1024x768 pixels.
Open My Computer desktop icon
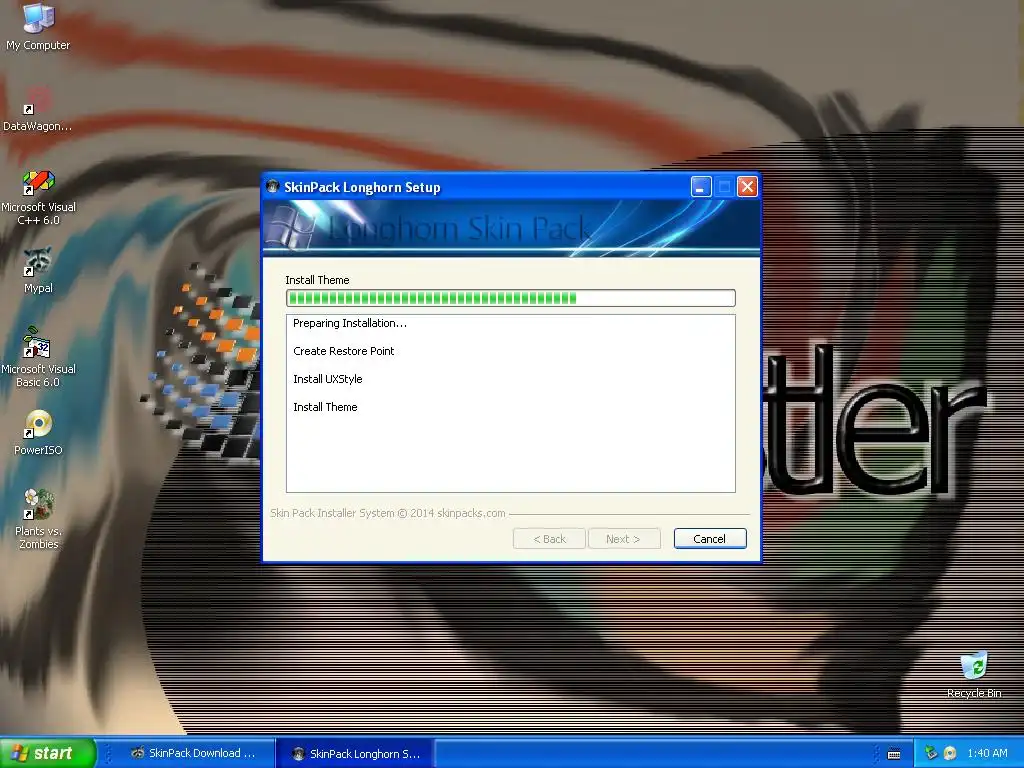pos(38,27)
